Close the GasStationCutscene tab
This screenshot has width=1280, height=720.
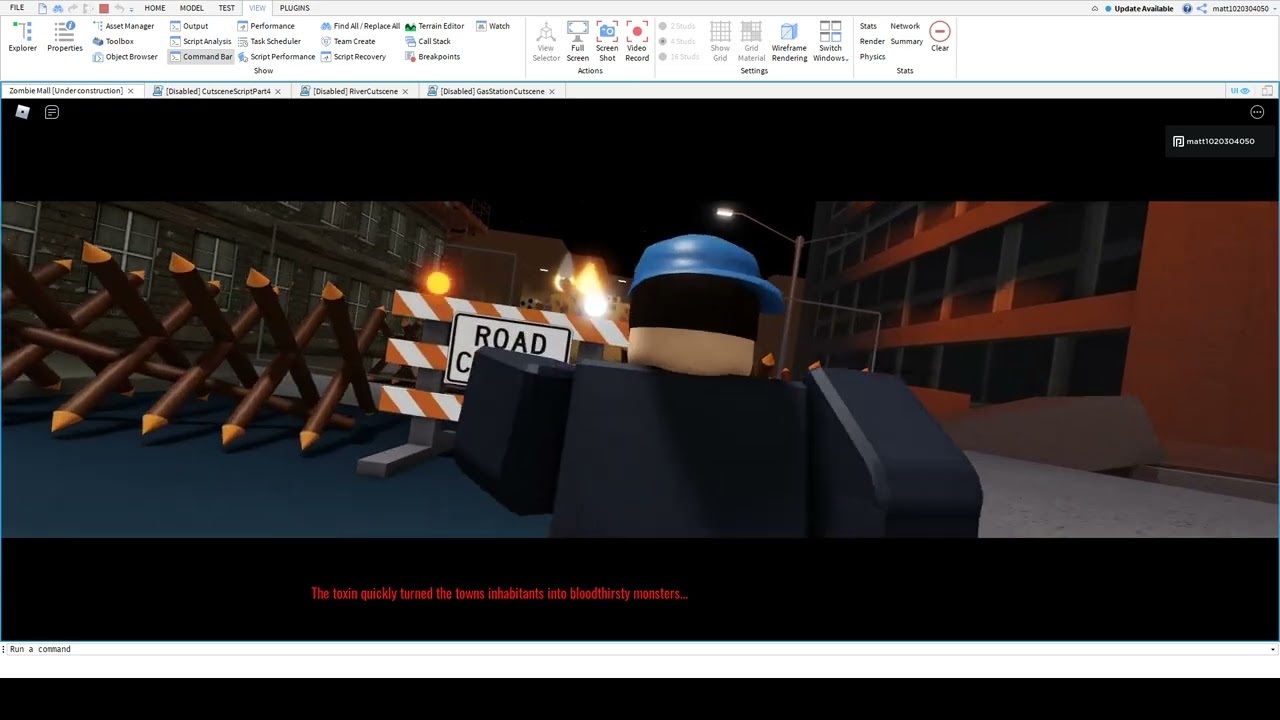pyautogui.click(x=552, y=91)
